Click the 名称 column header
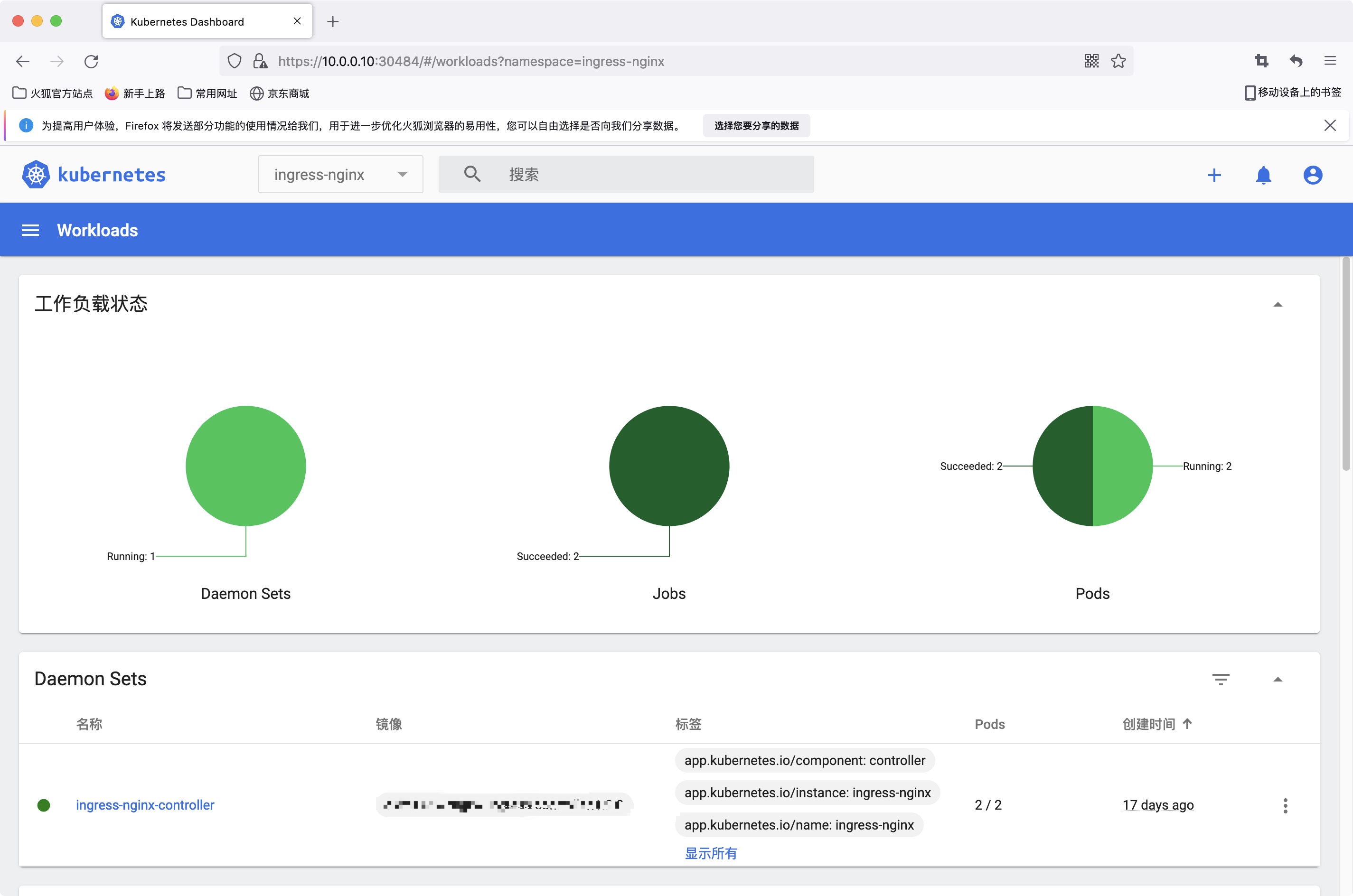The width and height of the screenshot is (1353, 896). (89, 724)
